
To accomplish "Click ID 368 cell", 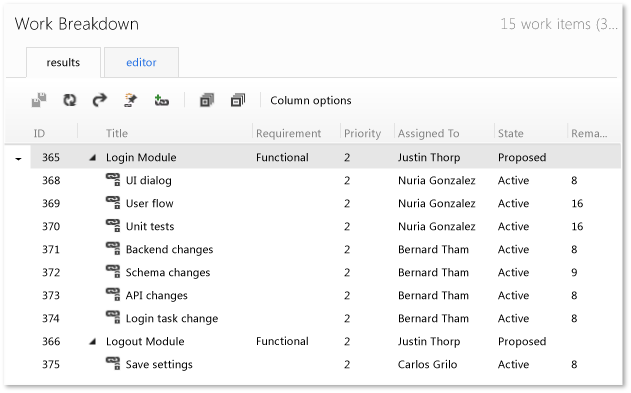I will 51,180.
